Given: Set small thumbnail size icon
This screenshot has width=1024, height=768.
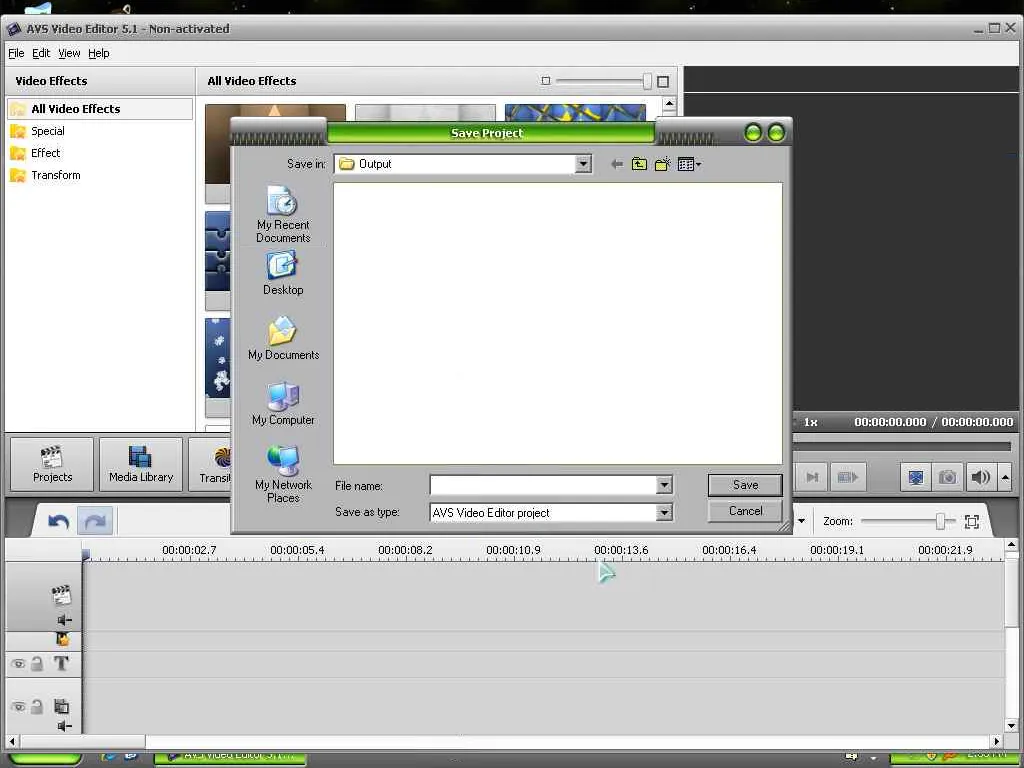Looking at the screenshot, I should 546,81.
